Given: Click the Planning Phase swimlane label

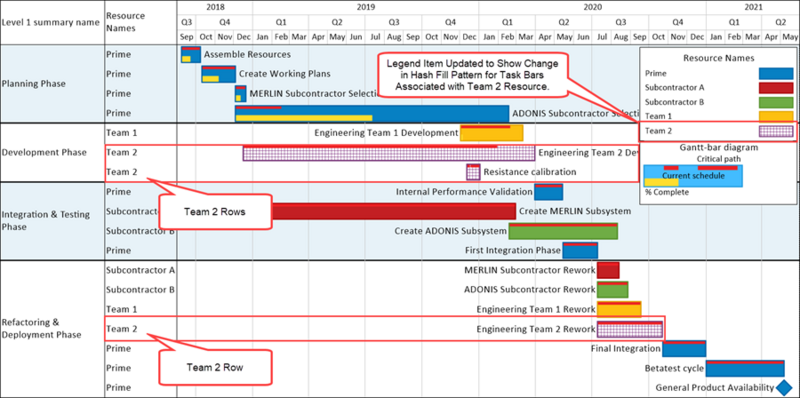Looking at the screenshot, I should (x=34, y=84).
